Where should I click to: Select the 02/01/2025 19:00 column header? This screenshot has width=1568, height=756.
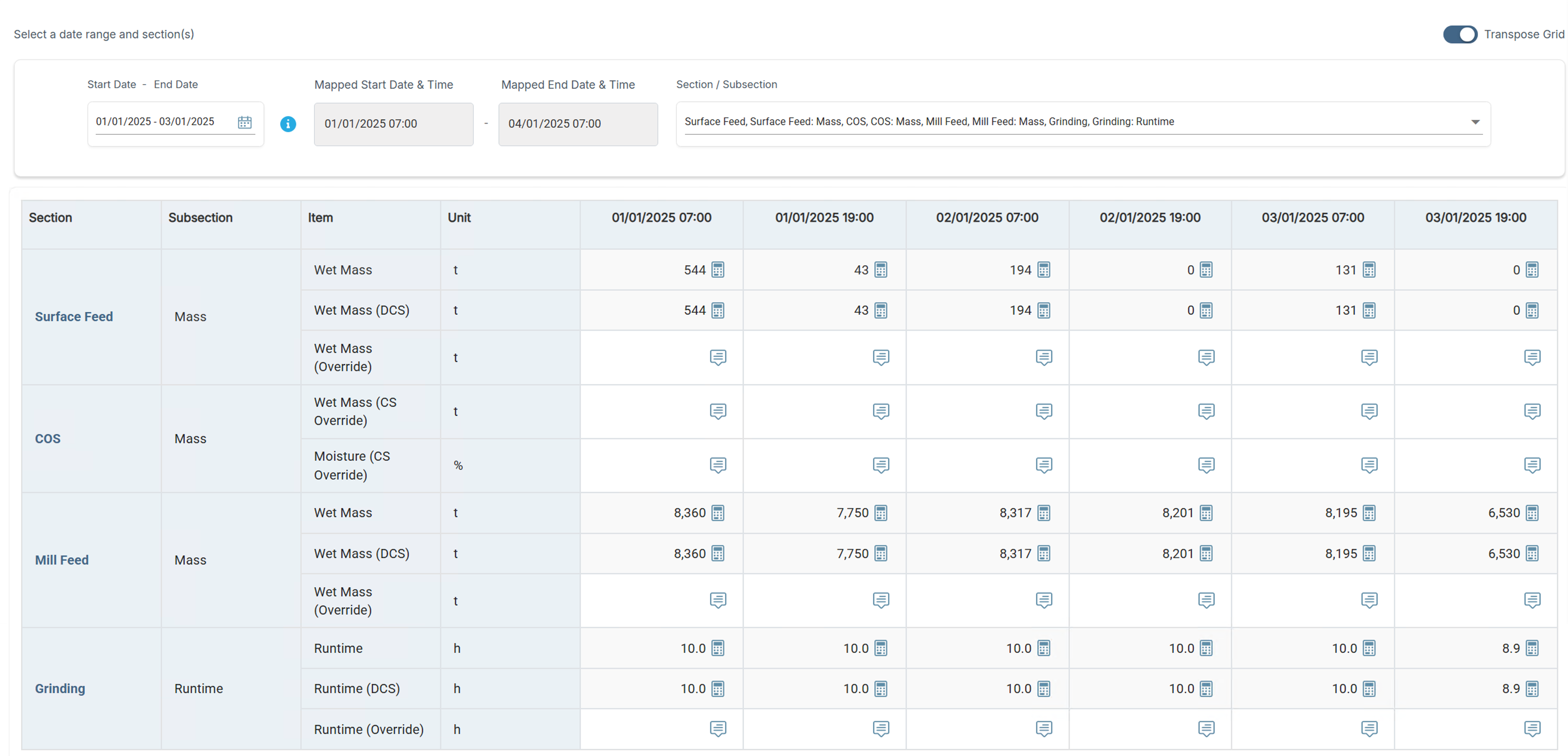(1149, 217)
